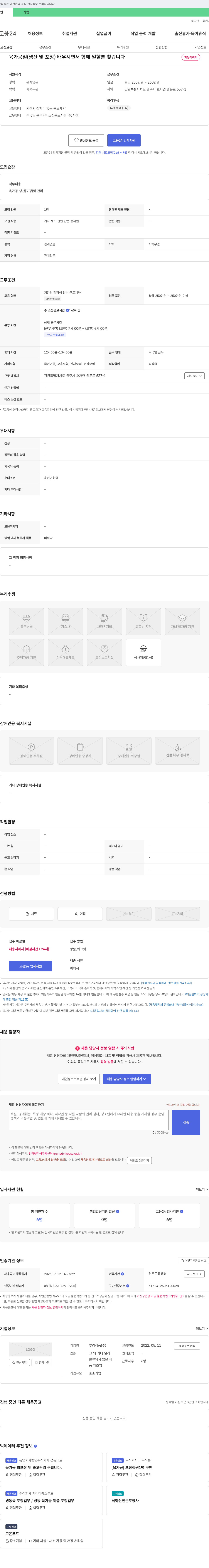Open the 출산휴가·육아휴직 menu
Screen dimensions: 209x1568
(x=190, y=34)
